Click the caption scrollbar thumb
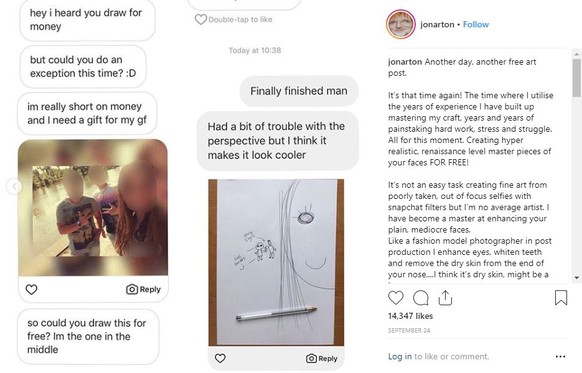This screenshot has width=582, height=373. [x=576, y=78]
